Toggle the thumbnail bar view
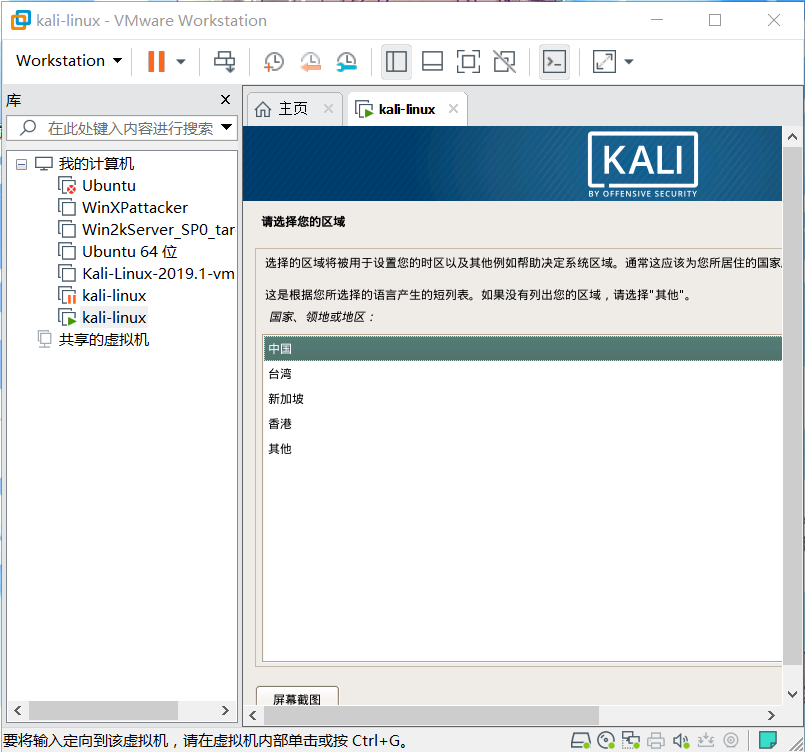The height and width of the screenshot is (752, 805). click(432, 62)
